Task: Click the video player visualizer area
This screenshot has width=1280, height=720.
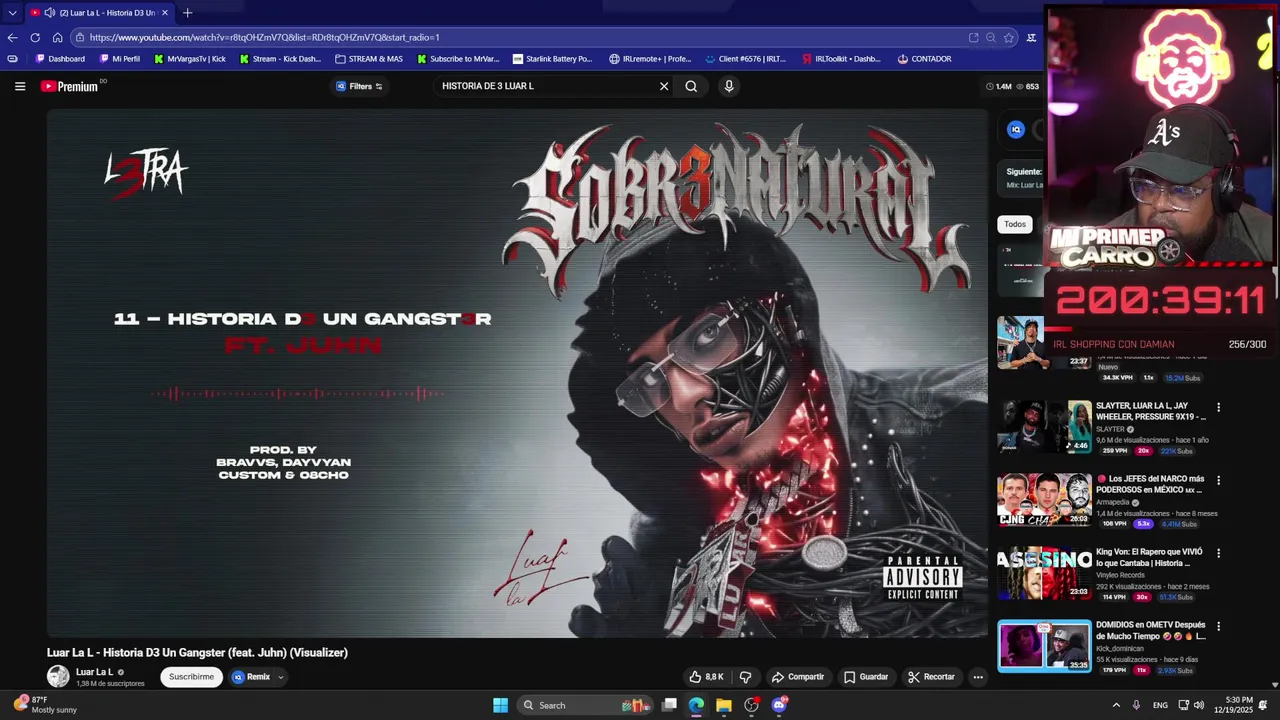Action: pos(517,372)
